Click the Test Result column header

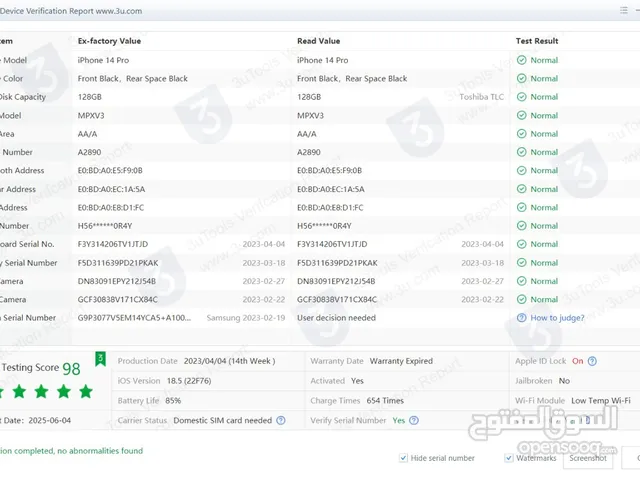pos(537,41)
